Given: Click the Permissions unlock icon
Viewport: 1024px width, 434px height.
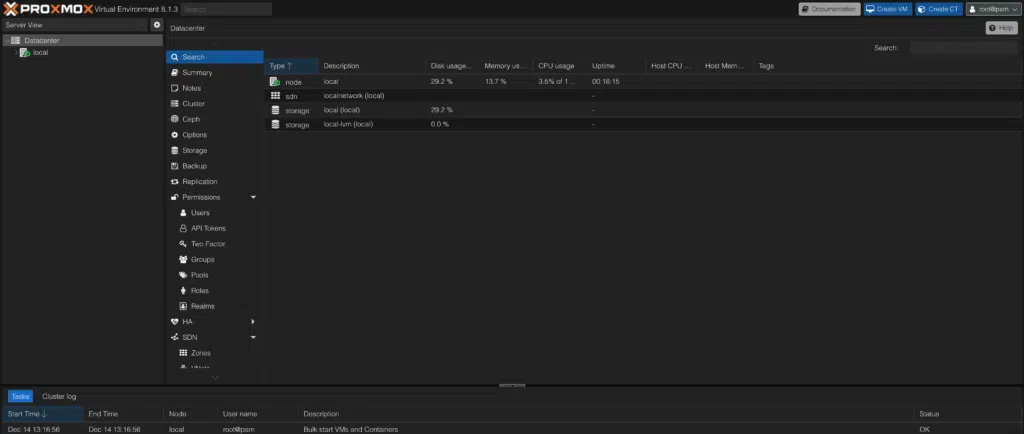Looking at the screenshot, I should (174, 197).
